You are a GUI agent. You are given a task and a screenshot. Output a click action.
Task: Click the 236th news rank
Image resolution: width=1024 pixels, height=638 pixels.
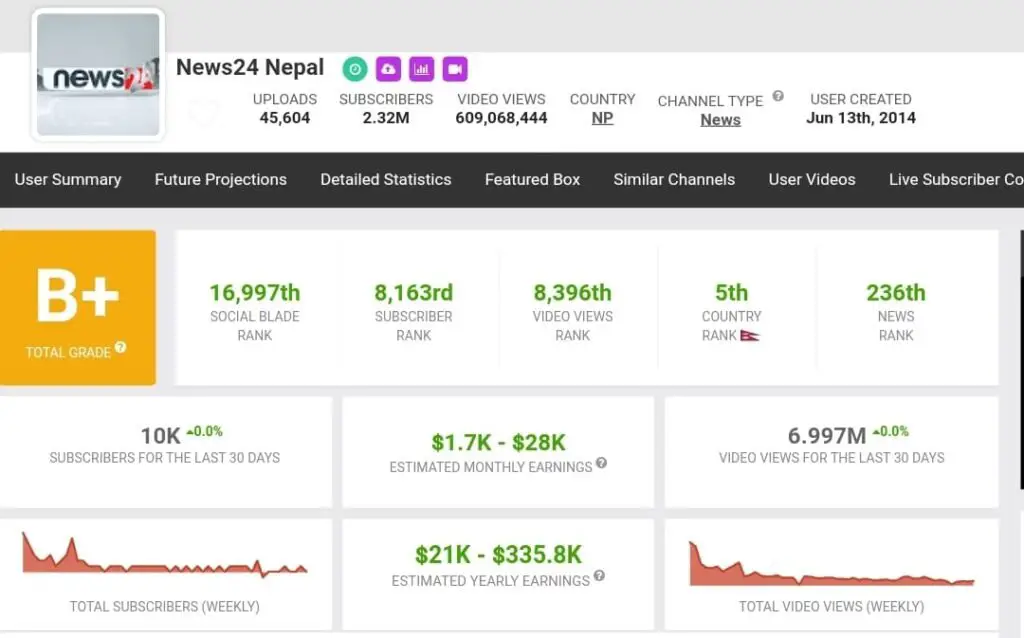point(896,293)
